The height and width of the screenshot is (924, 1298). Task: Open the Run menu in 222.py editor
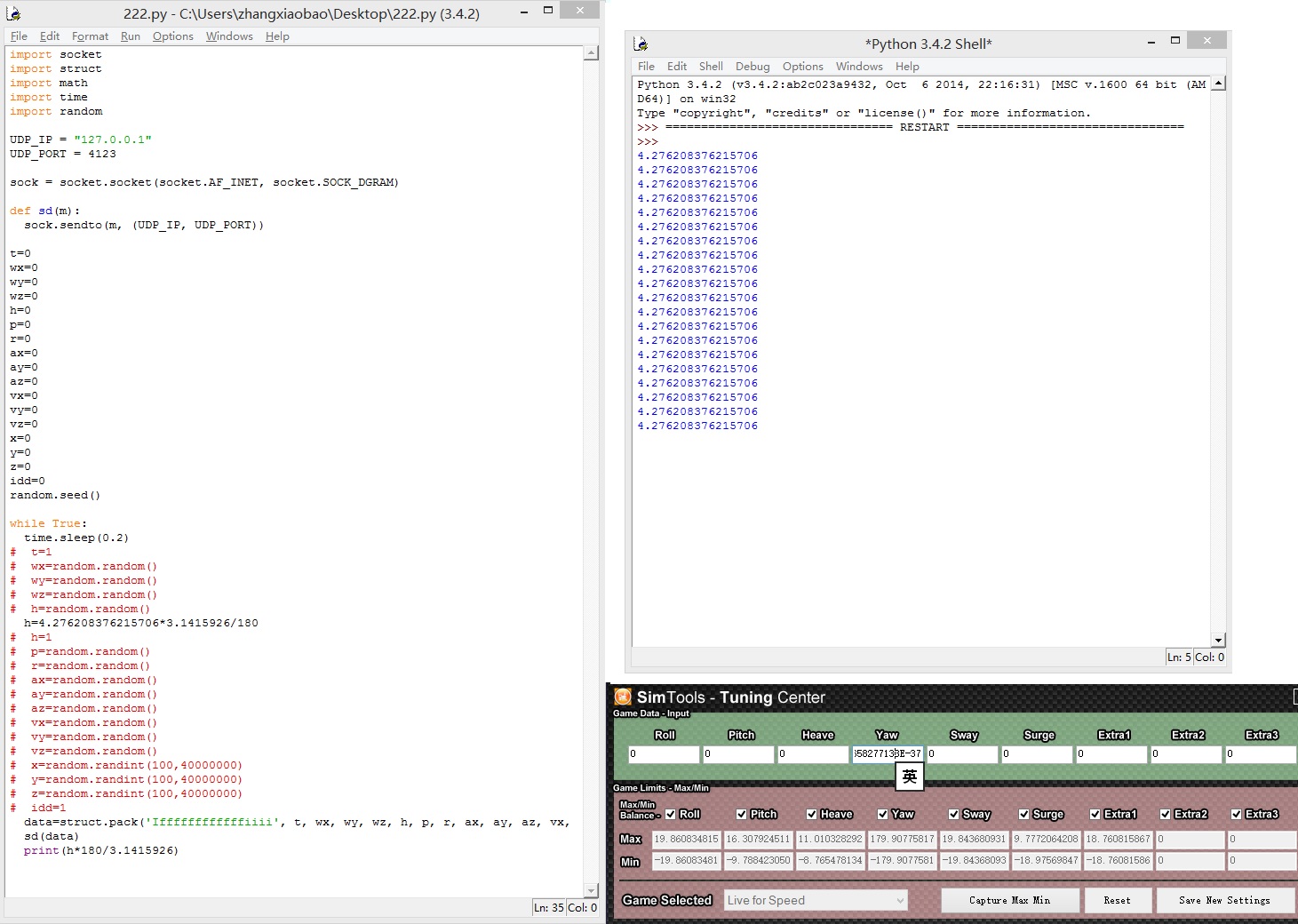[x=131, y=36]
